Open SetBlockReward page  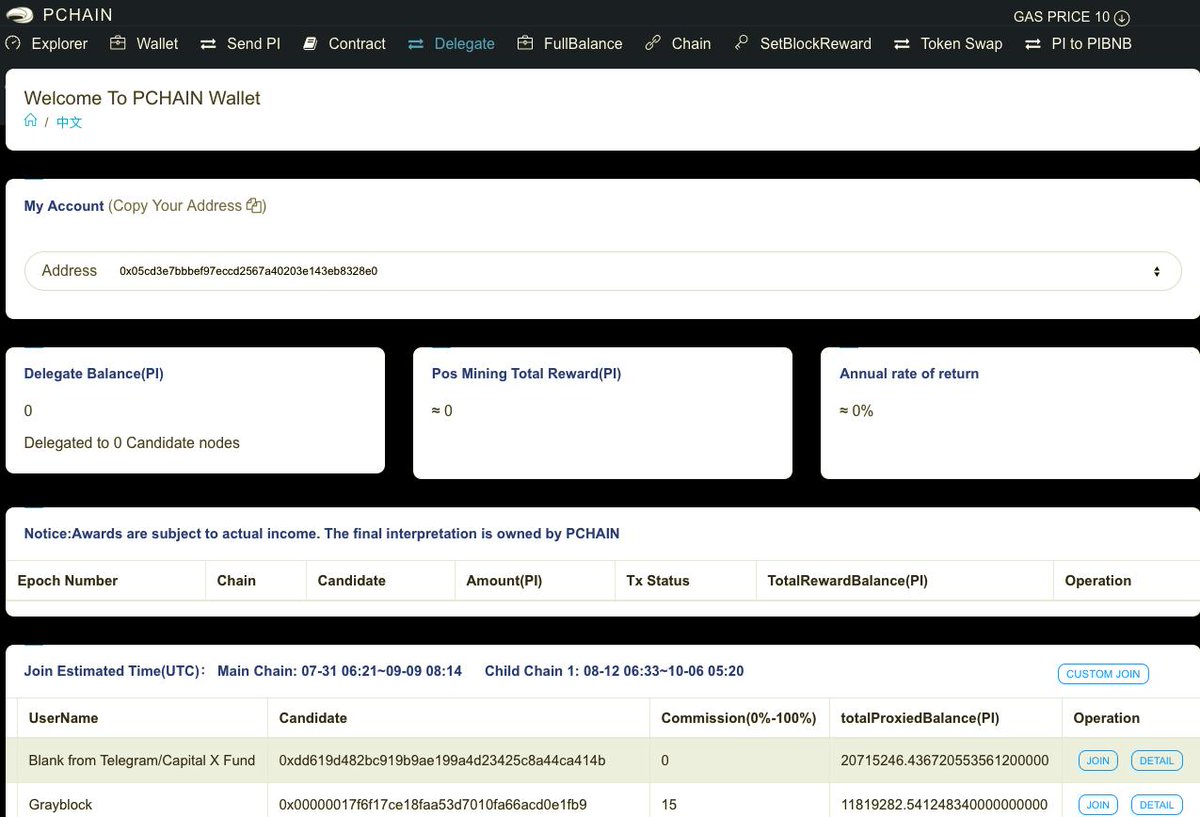pos(815,44)
